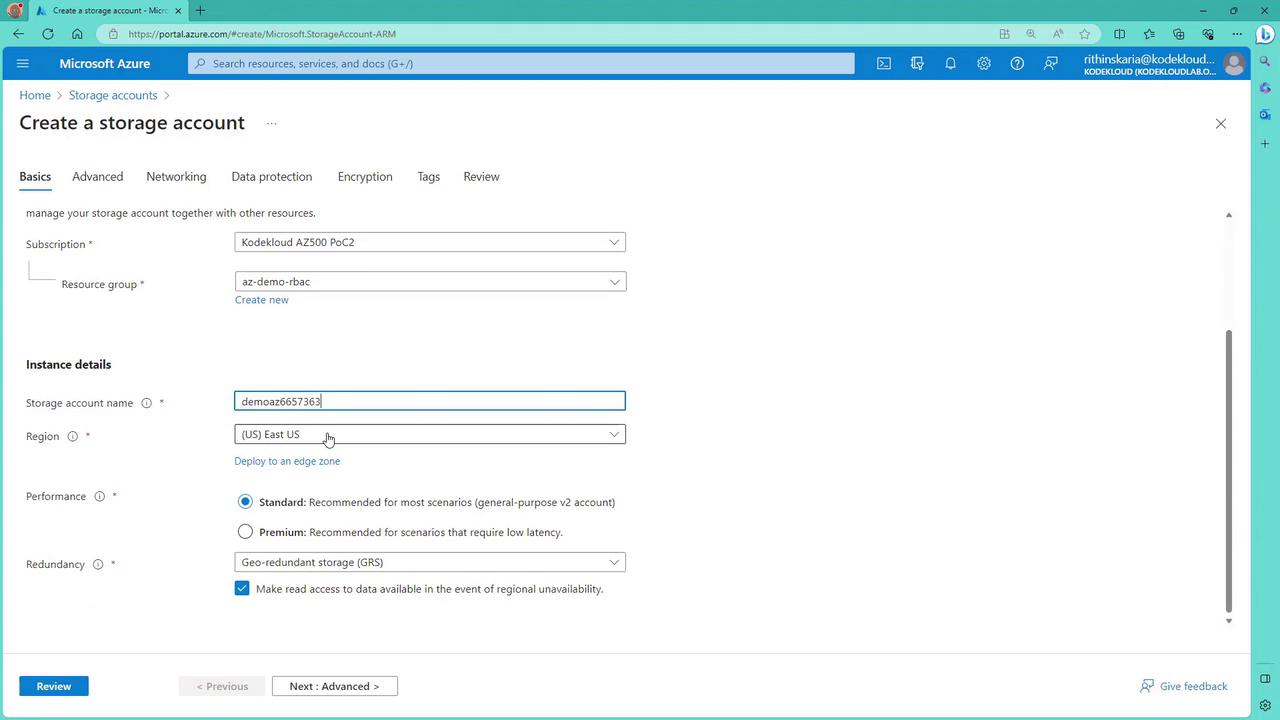Viewport: 1280px width, 720px height.
Task: Switch to the Basics tab
Action: click(x=35, y=177)
